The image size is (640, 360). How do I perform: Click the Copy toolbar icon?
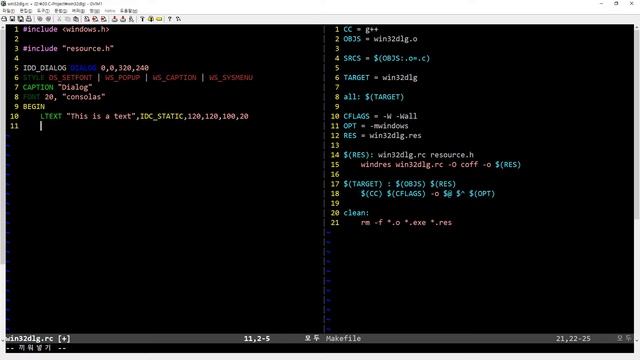[x=68, y=19]
